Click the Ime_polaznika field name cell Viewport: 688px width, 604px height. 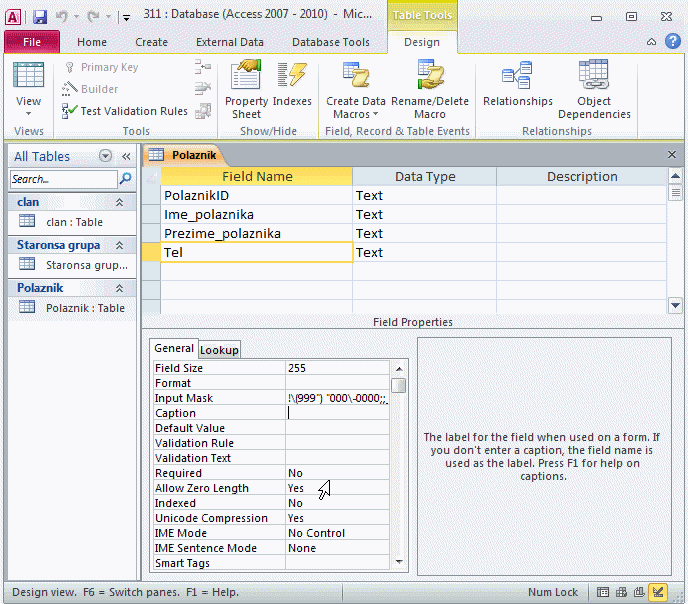click(256, 214)
